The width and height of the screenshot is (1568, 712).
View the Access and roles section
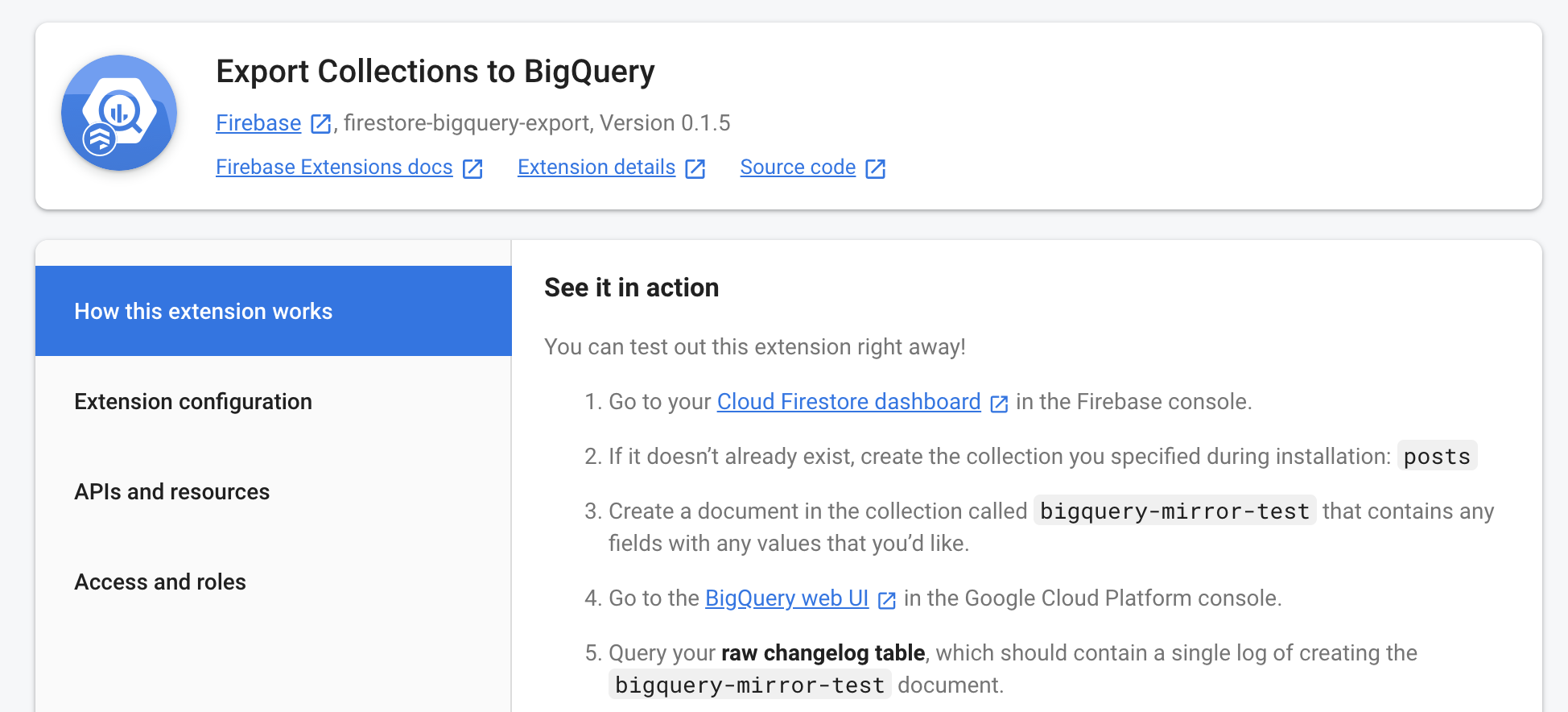160,582
